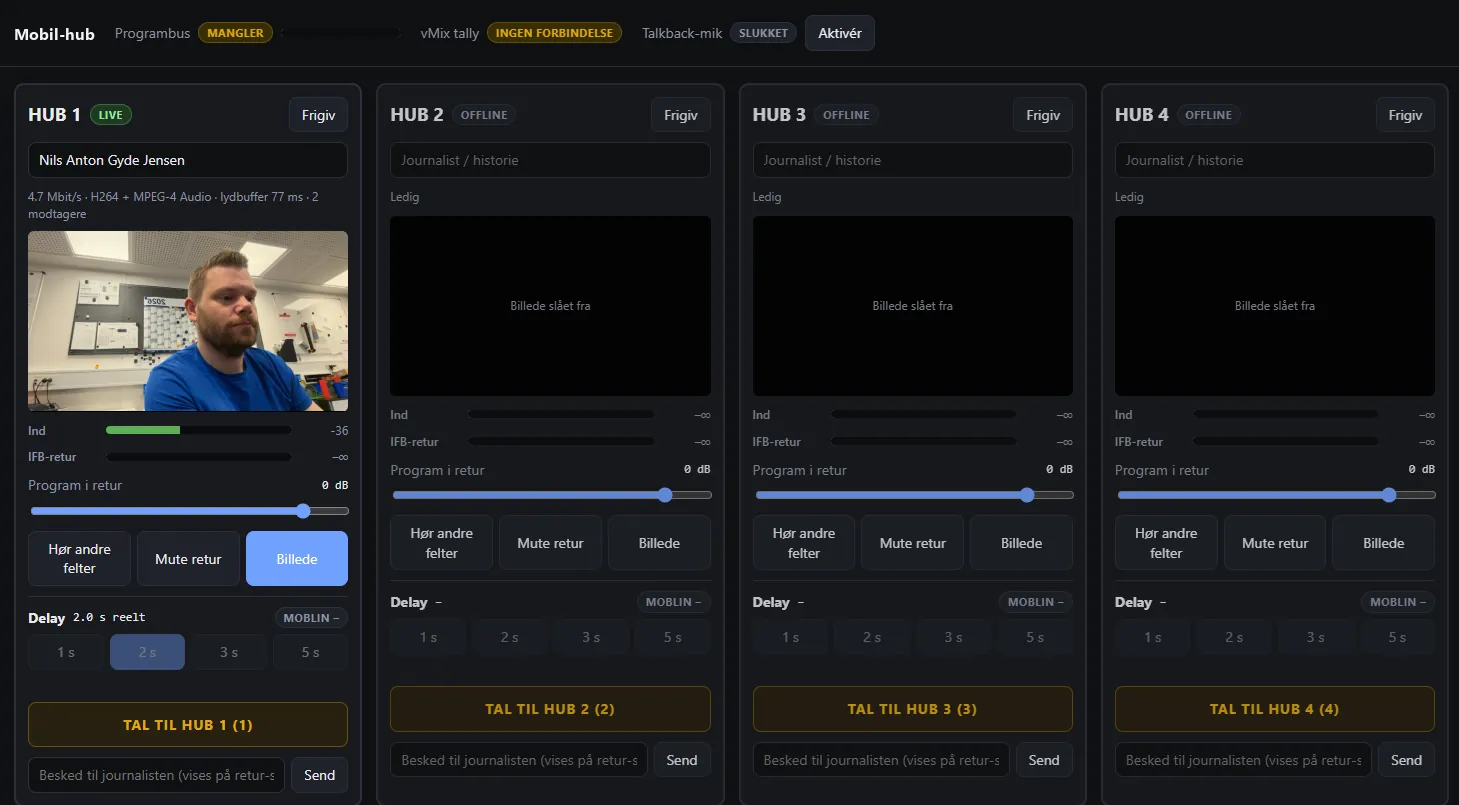Click the Aktivér talkback-mik button
The image size is (1459, 805).
[840, 33]
